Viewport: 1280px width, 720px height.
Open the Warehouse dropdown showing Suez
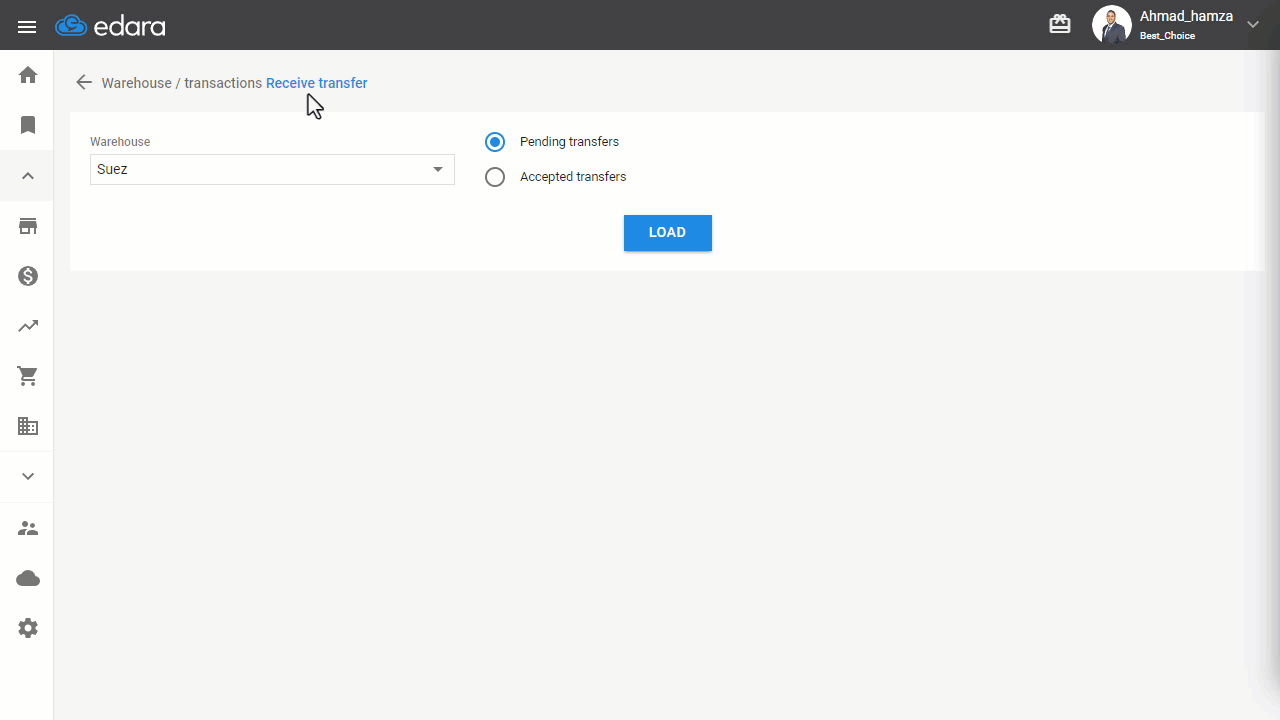pyautogui.click(x=272, y=169)
